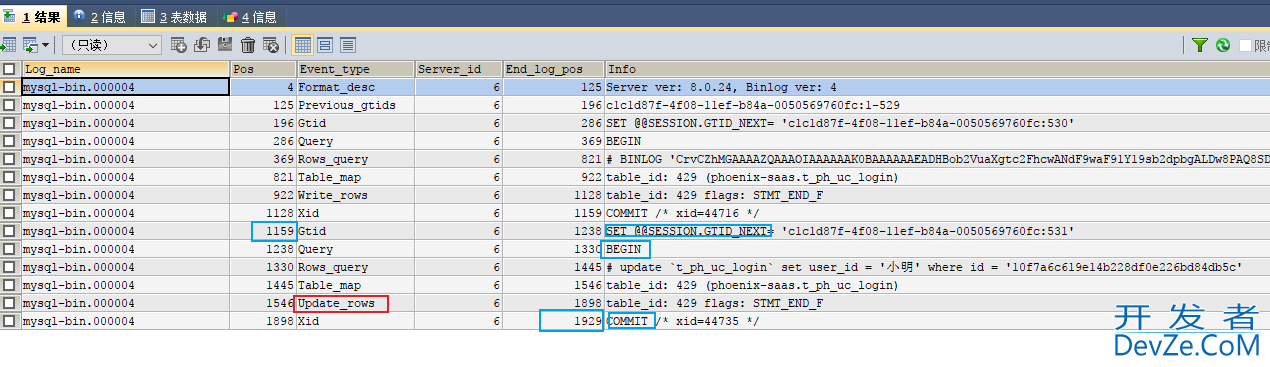Open the （只读） read-only dropdown
The height and width of the screenshot is (367, 1270).
[x=111, y=45]
